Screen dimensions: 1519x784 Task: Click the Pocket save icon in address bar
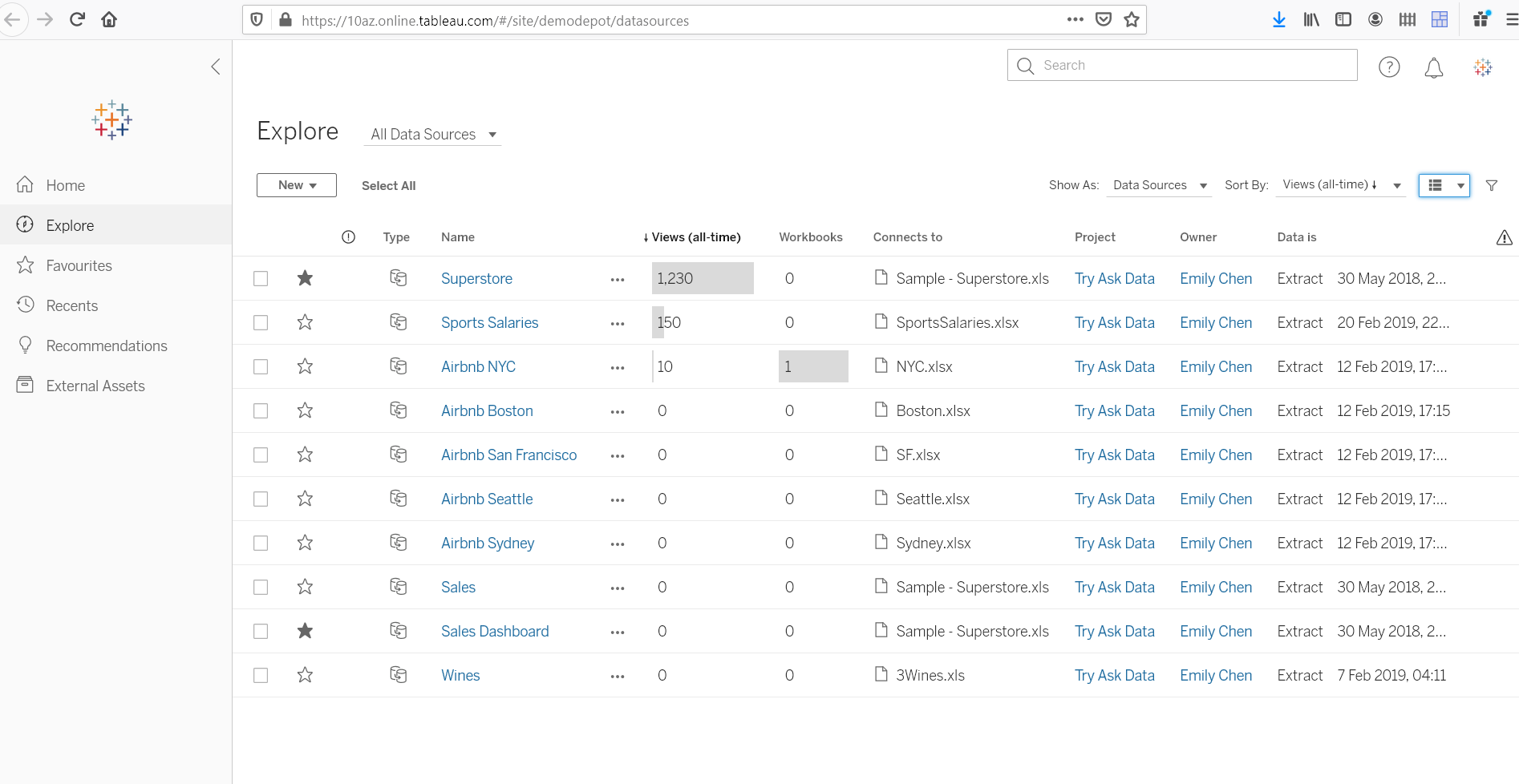point(1104,19)
